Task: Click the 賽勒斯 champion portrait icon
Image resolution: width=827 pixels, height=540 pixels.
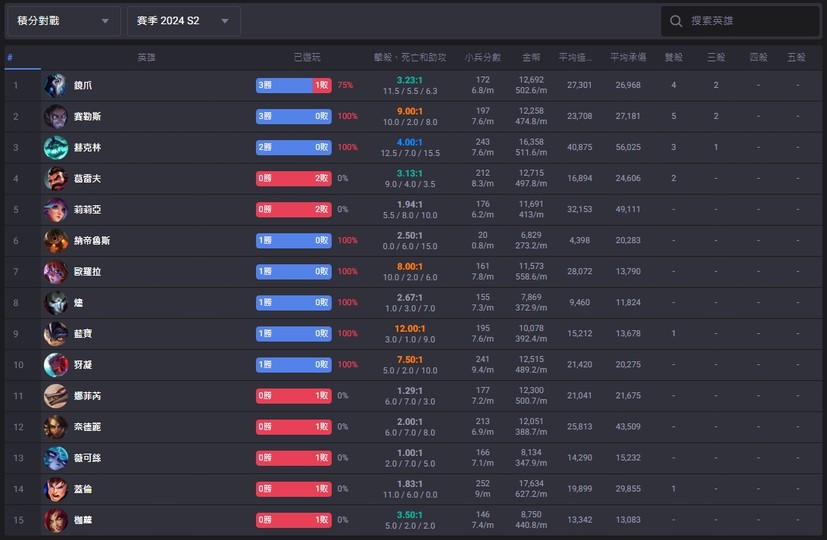Action: [56, 117]
